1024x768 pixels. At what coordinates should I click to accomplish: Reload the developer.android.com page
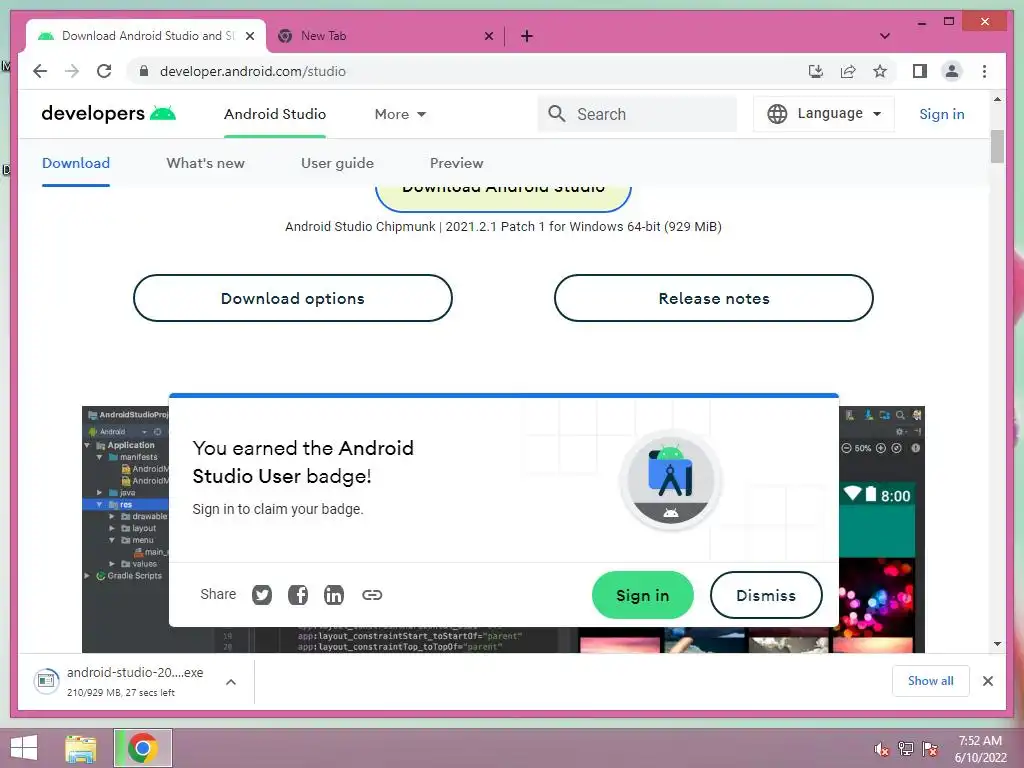tap(104, 71)
